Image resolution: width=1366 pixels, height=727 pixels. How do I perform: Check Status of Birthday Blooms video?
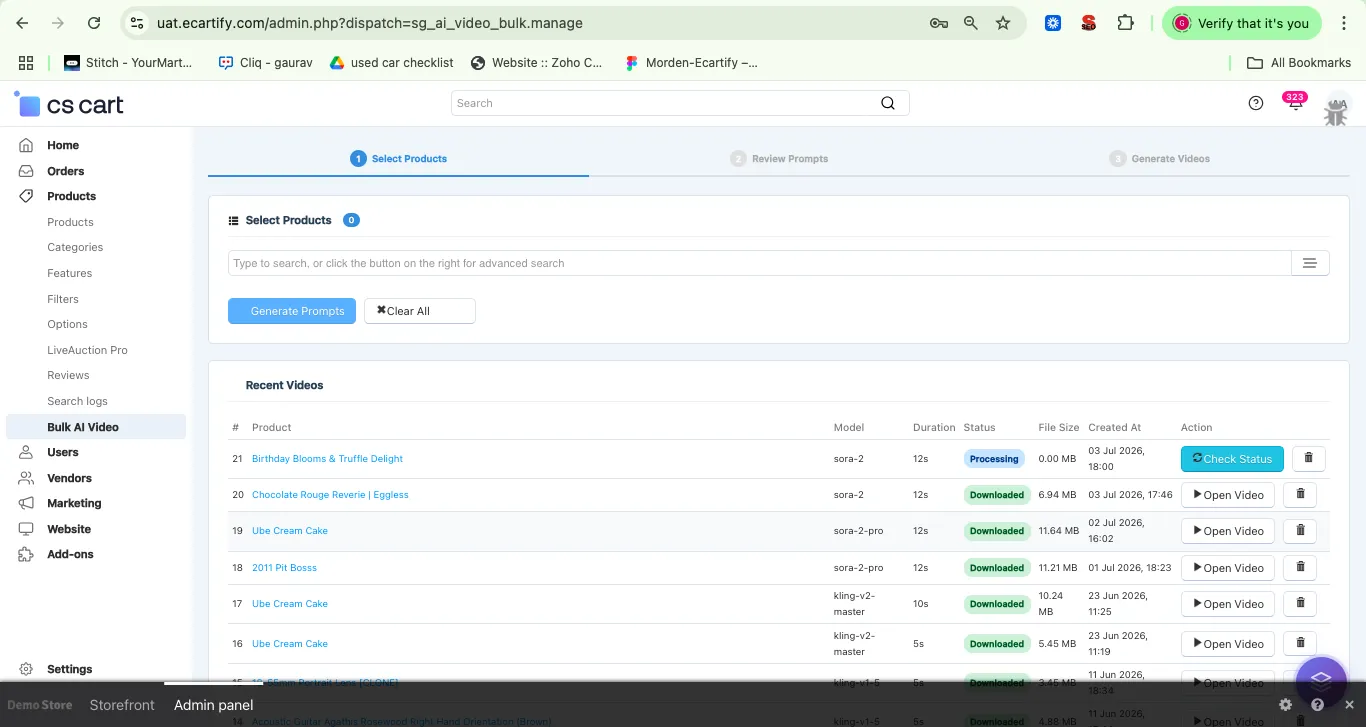click(x=1232, y=458)
